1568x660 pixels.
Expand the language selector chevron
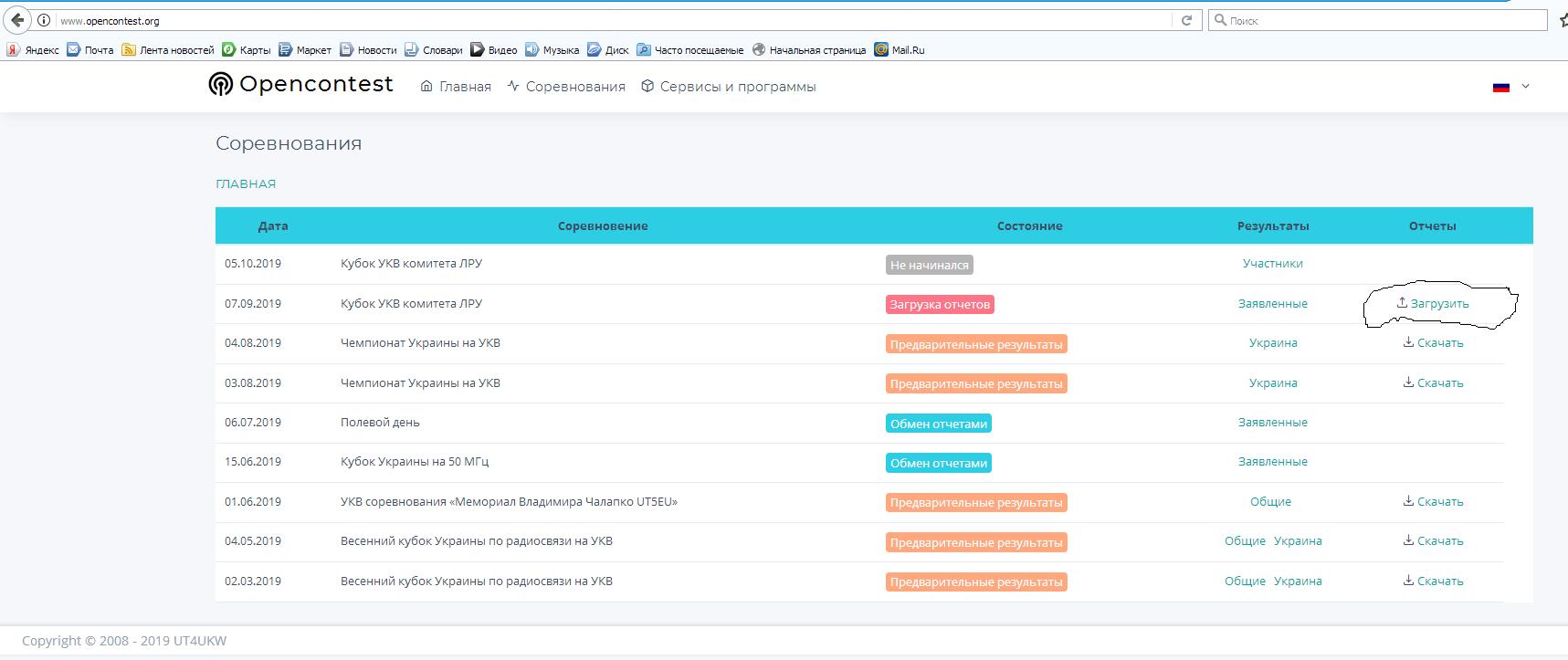(x=1525, y=87)
